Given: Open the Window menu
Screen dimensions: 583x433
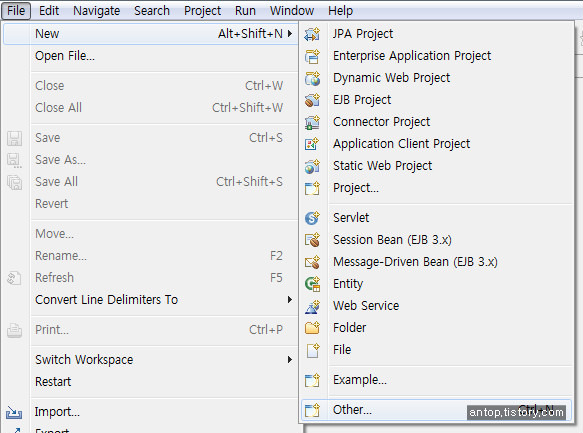Looking at the screenshot, I should 292,10.
